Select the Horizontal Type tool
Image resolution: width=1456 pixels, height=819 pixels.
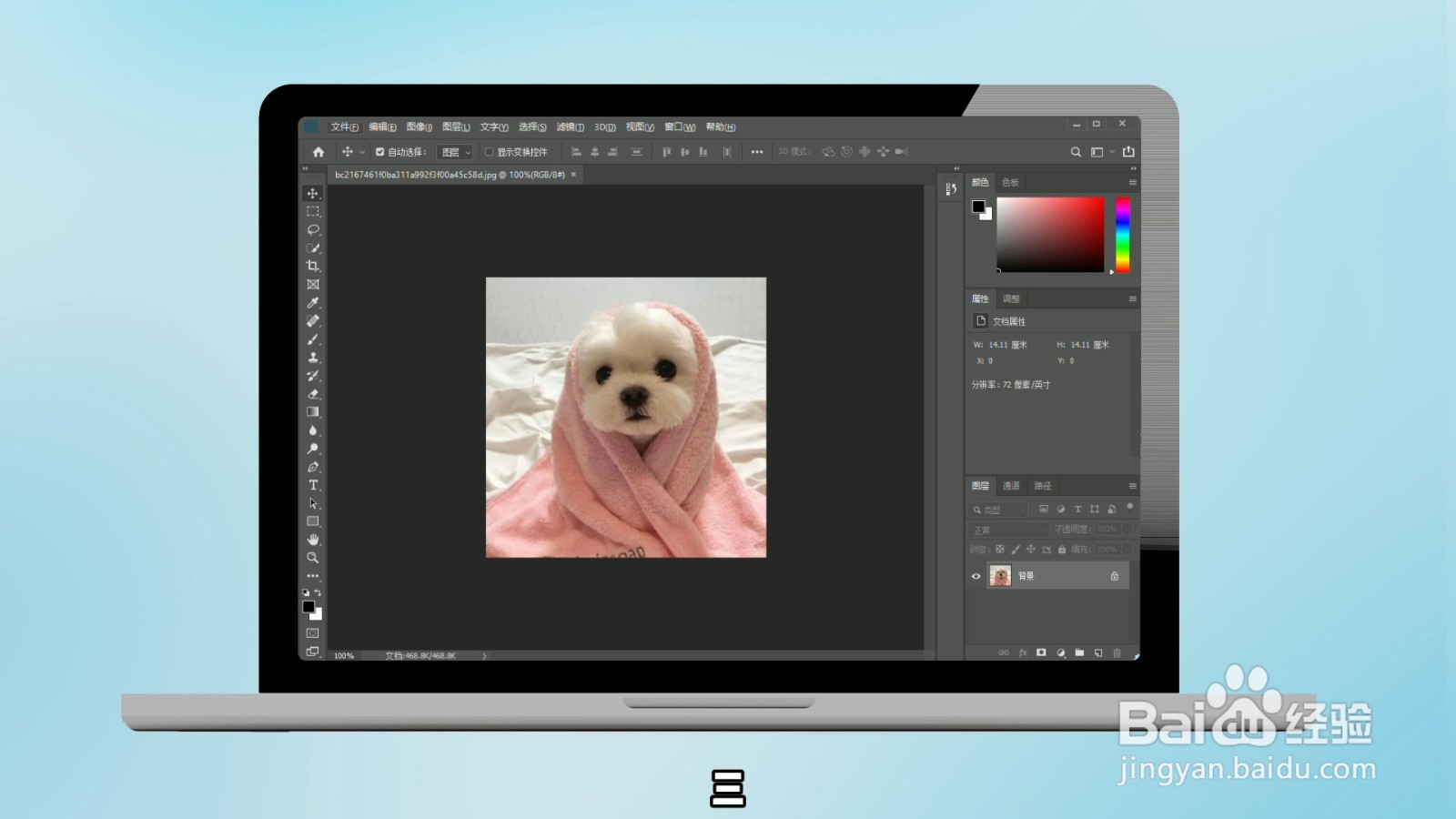[x=313, y=485]
